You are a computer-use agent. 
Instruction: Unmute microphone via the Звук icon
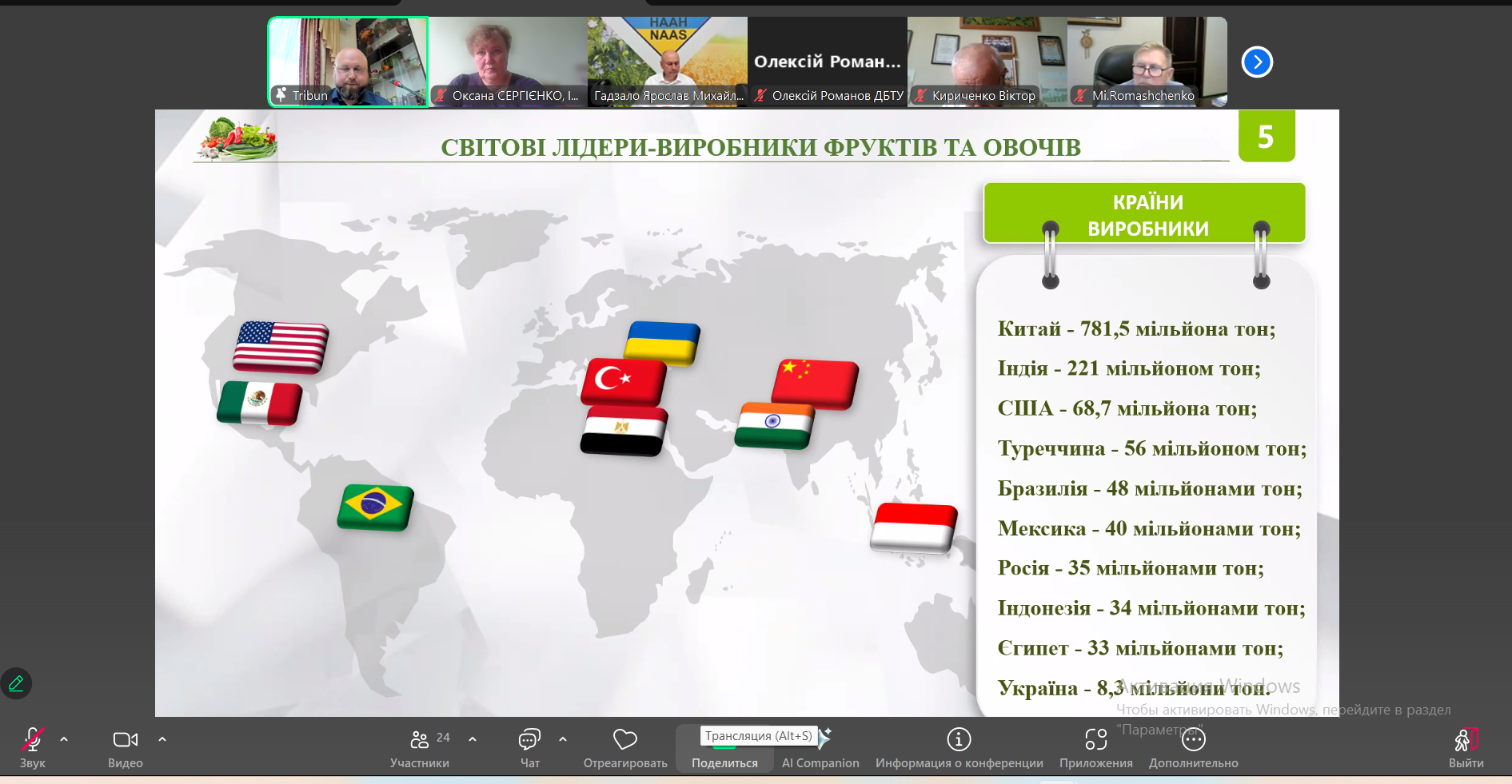pyautogui.click(x=33, y=740)
